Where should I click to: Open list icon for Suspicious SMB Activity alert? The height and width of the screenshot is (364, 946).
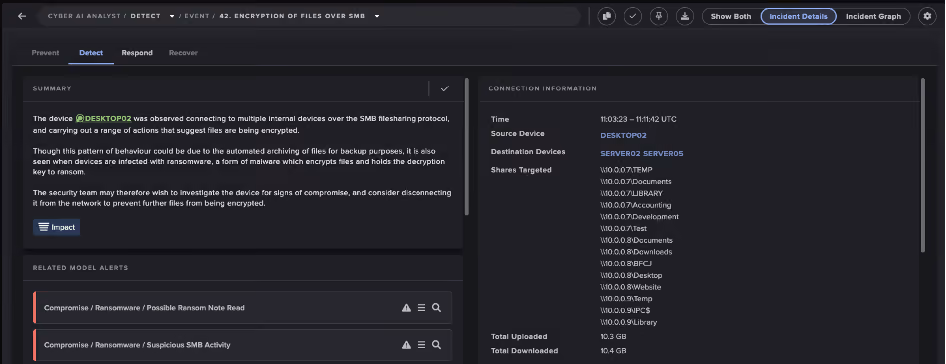421,345
